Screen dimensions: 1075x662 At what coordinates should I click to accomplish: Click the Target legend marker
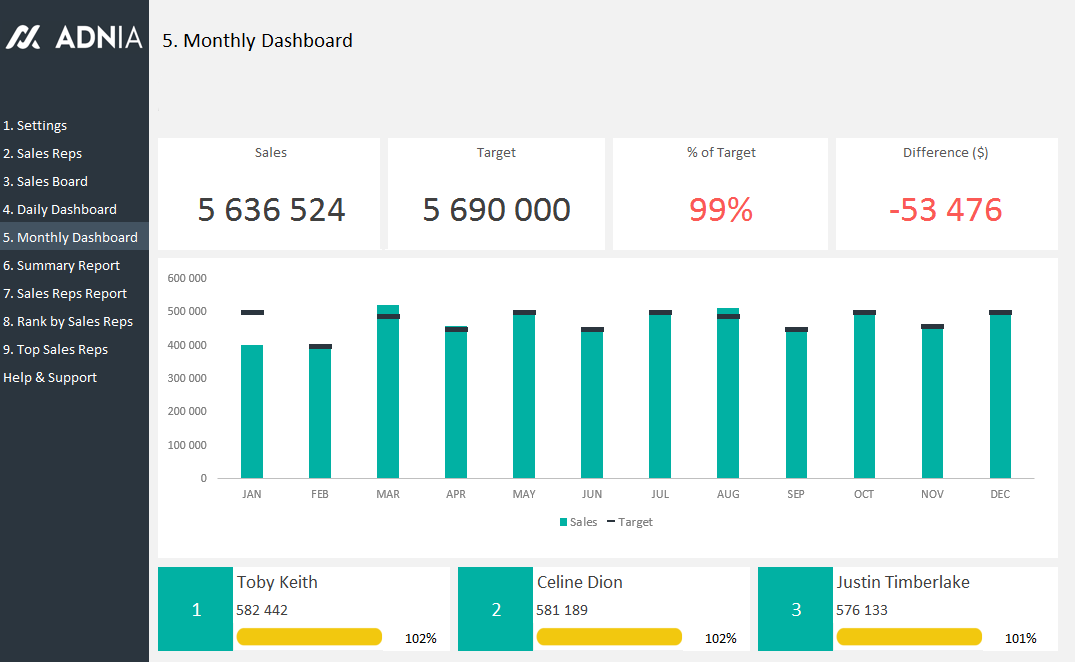611,522
